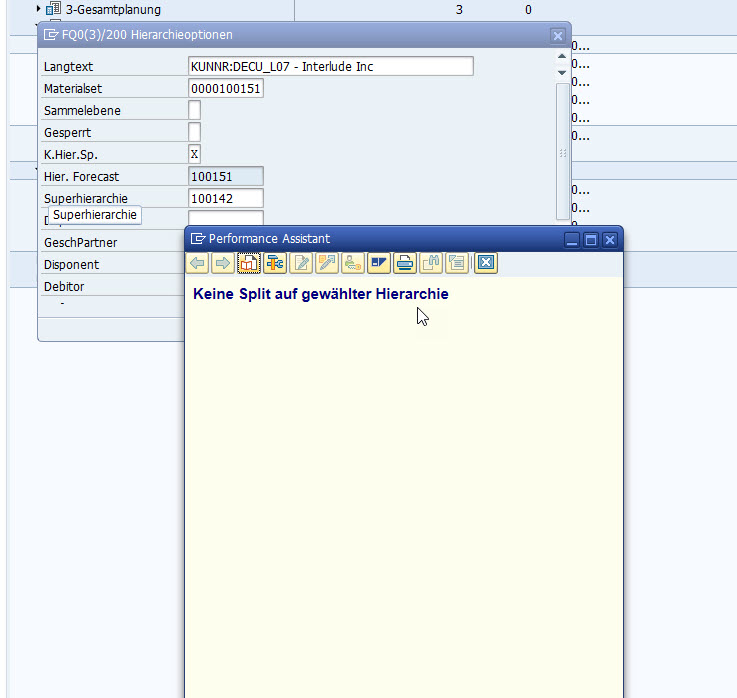Click the pencil edit documentation icon

(300, 263)
